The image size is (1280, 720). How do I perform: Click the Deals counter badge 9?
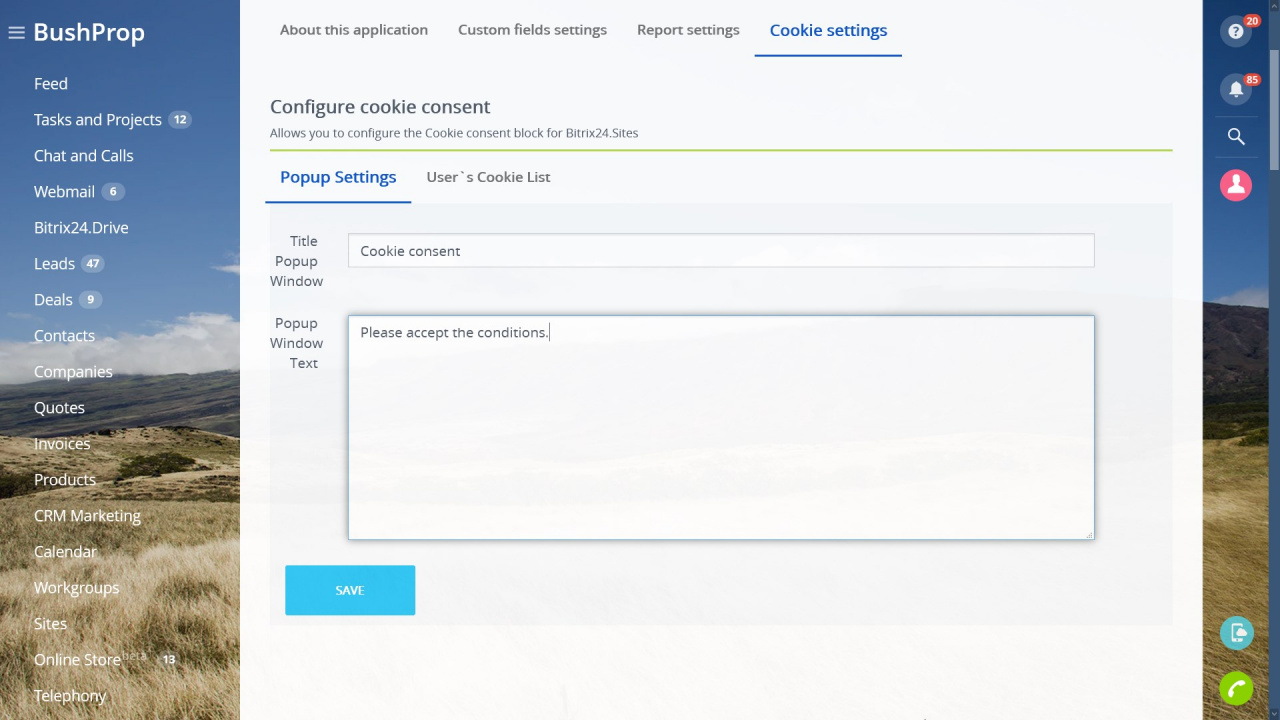tap(91, 300)
